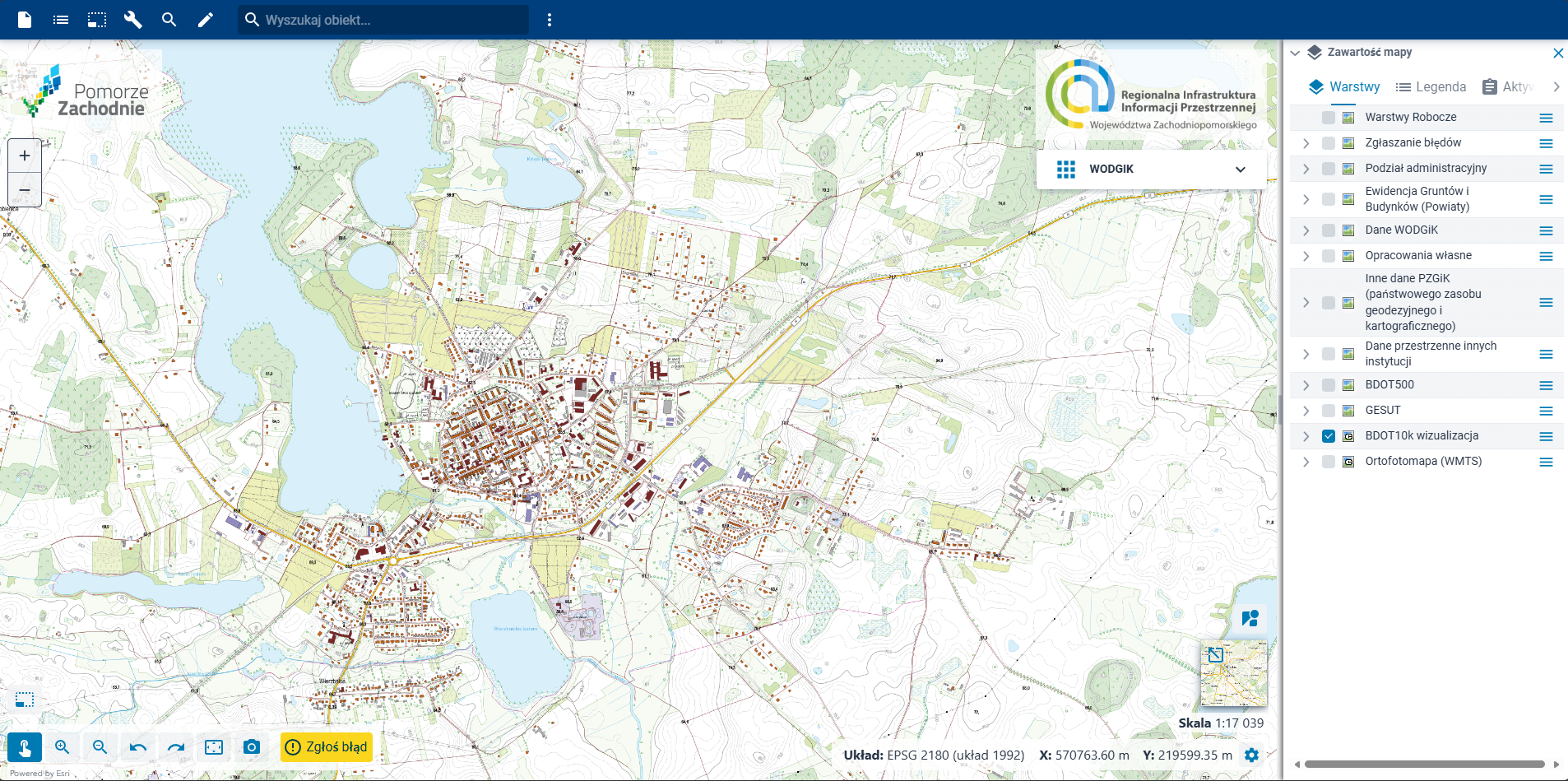Screen dimensions: 1568x781
Task: Open coordinate settings gear icon
Action: [x=1251, y=755]
